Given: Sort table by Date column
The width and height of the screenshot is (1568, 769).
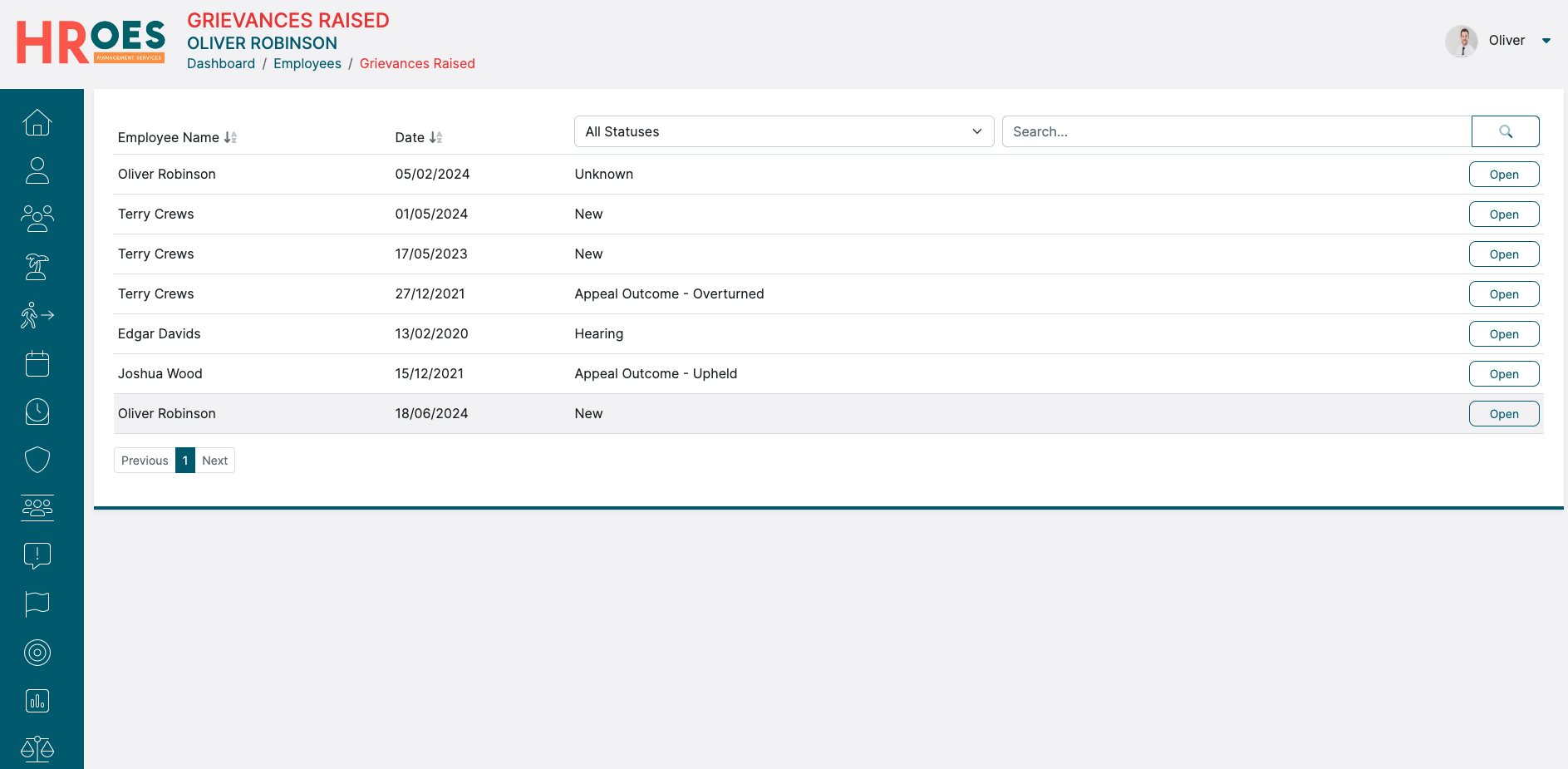Looking at the screenshot, I should click(435, 138).
